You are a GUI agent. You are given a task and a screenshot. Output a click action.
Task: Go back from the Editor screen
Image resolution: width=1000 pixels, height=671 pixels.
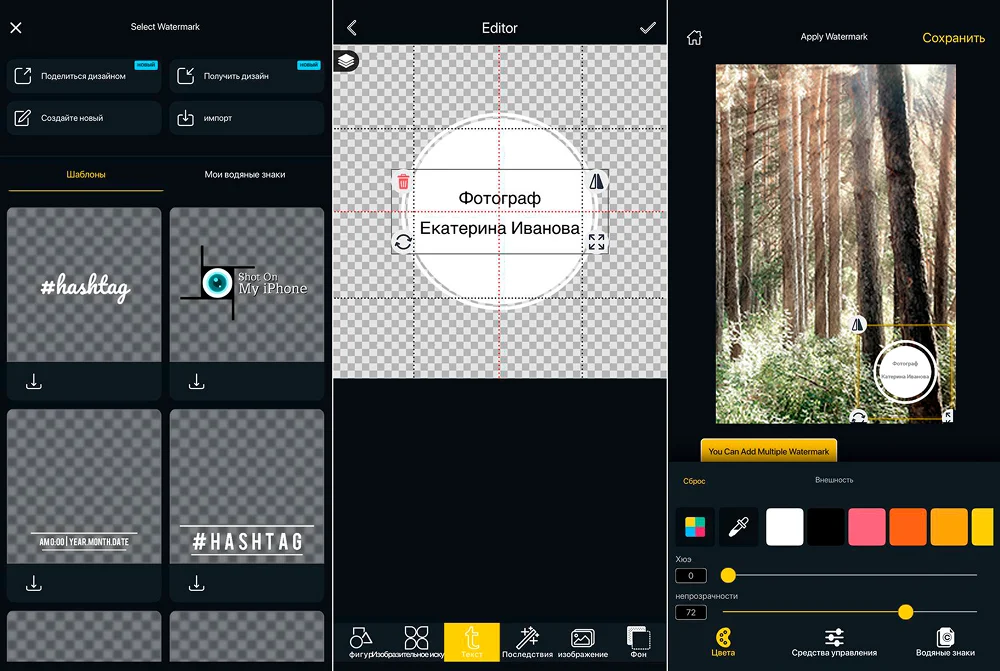point(351,28)
